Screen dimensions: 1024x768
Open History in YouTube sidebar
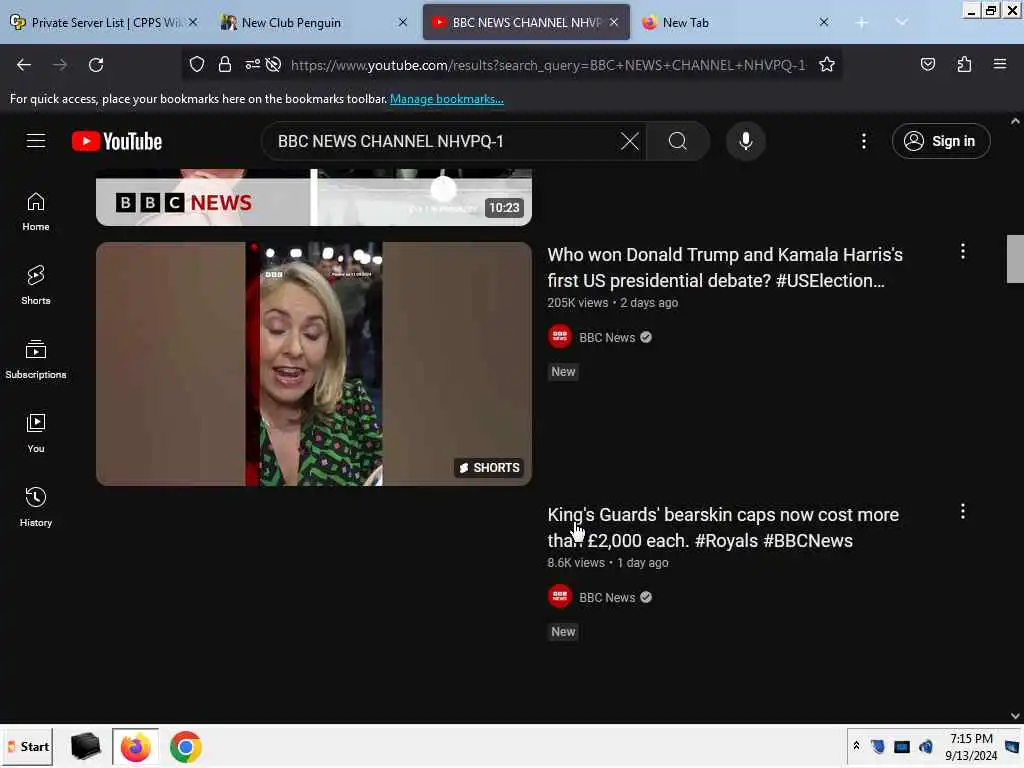(36, 507)
